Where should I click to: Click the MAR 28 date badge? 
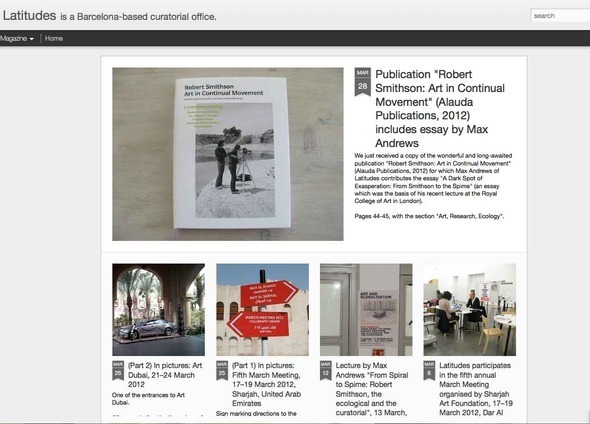pos(362,81)
